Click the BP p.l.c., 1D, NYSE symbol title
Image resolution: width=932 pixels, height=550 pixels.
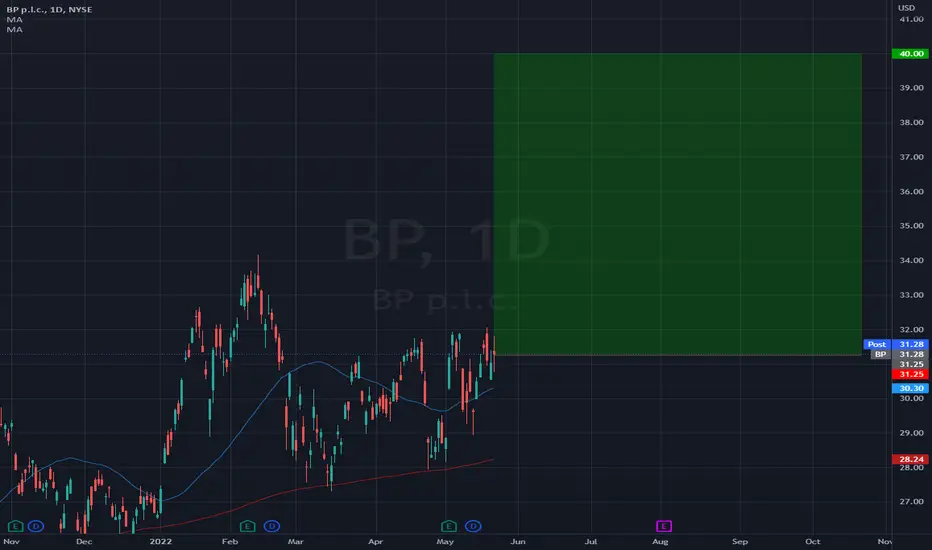tap(49, 10)
